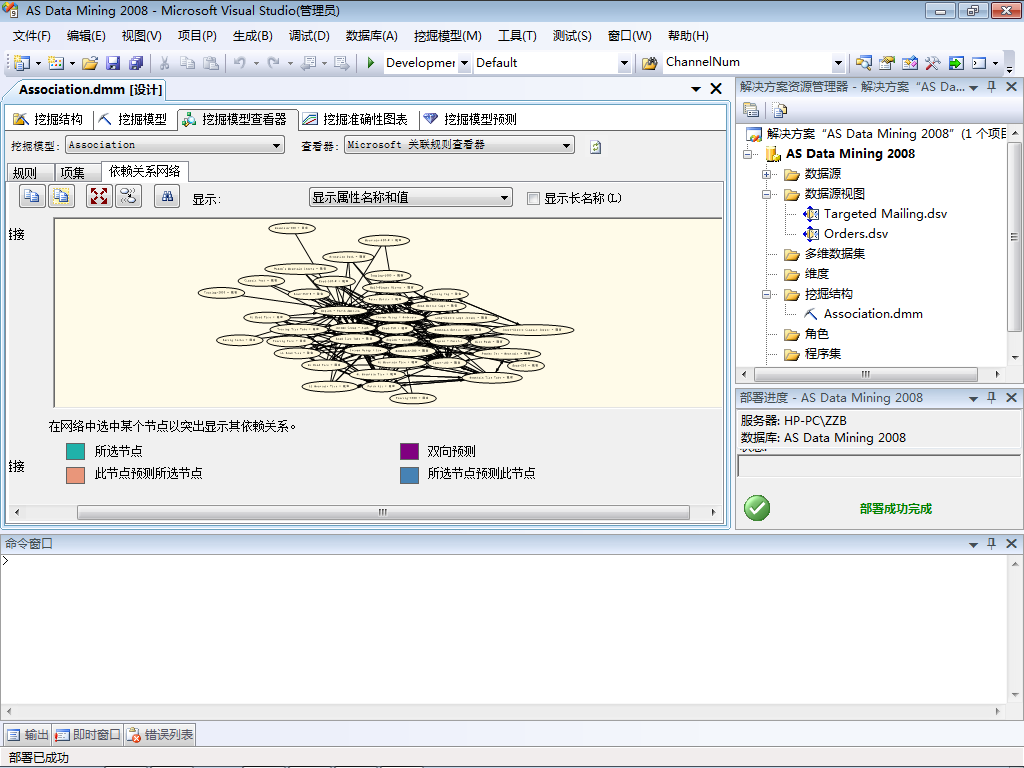Open the 帮助(H) menu

pos(688,36)
